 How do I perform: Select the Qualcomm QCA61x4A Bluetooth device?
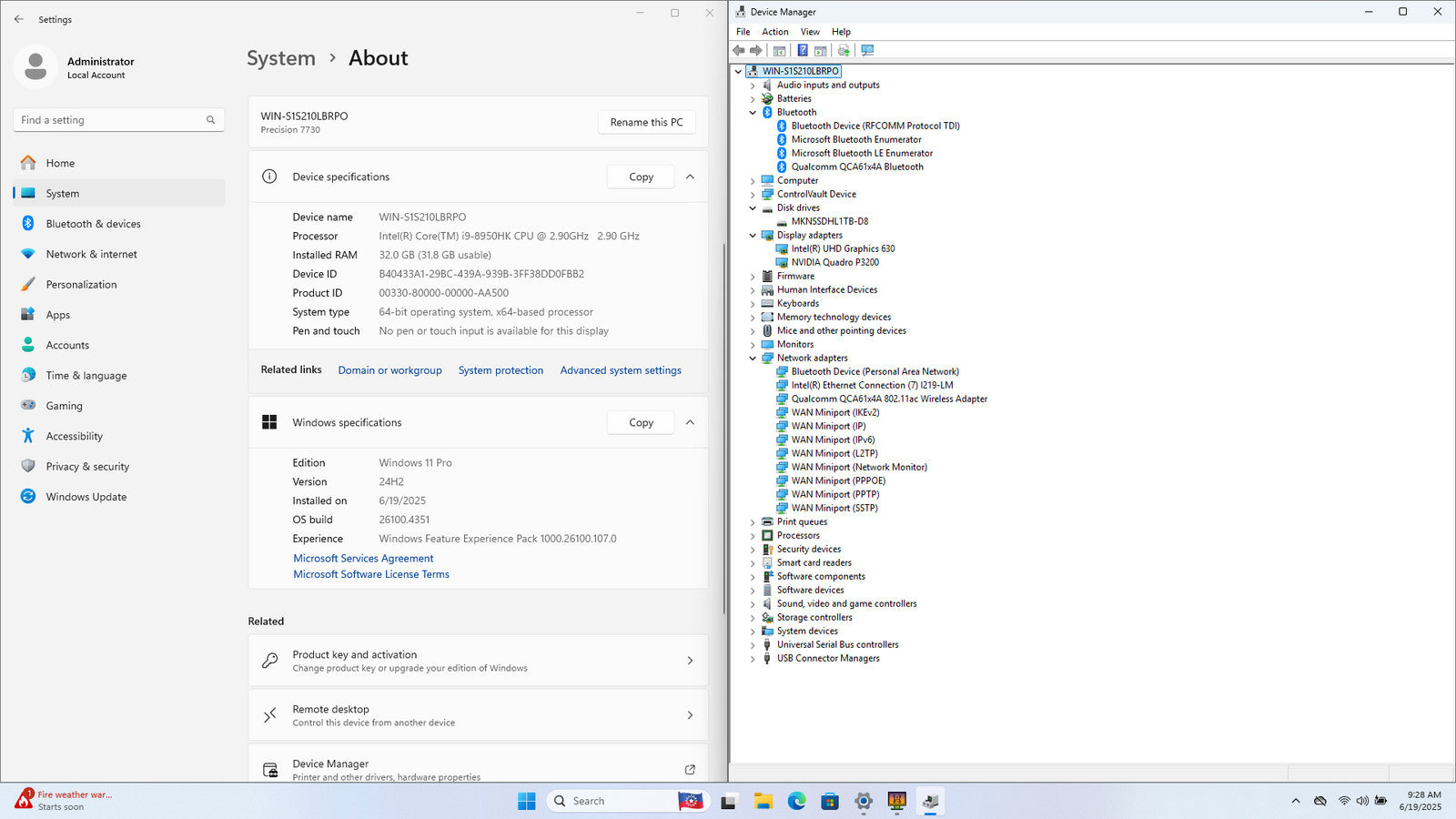[x=856, y=167]
